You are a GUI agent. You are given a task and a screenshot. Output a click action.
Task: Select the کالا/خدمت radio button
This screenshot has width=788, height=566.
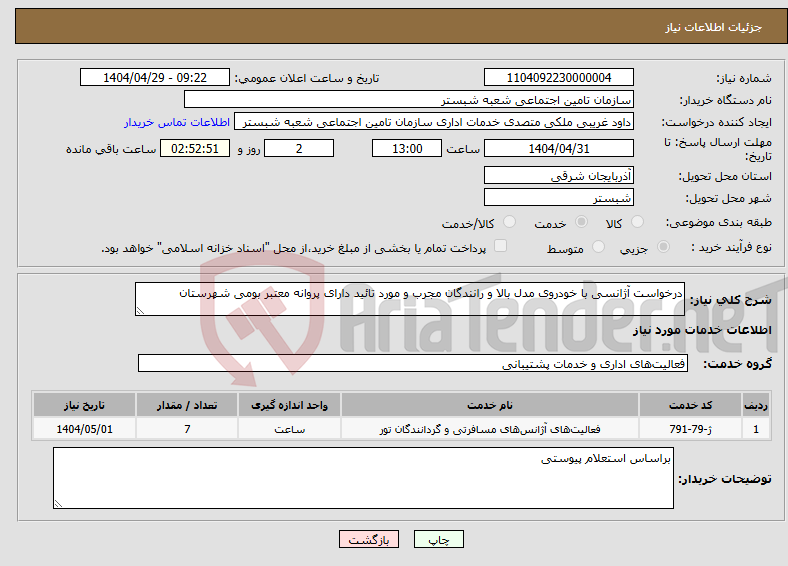click(510, 222)
